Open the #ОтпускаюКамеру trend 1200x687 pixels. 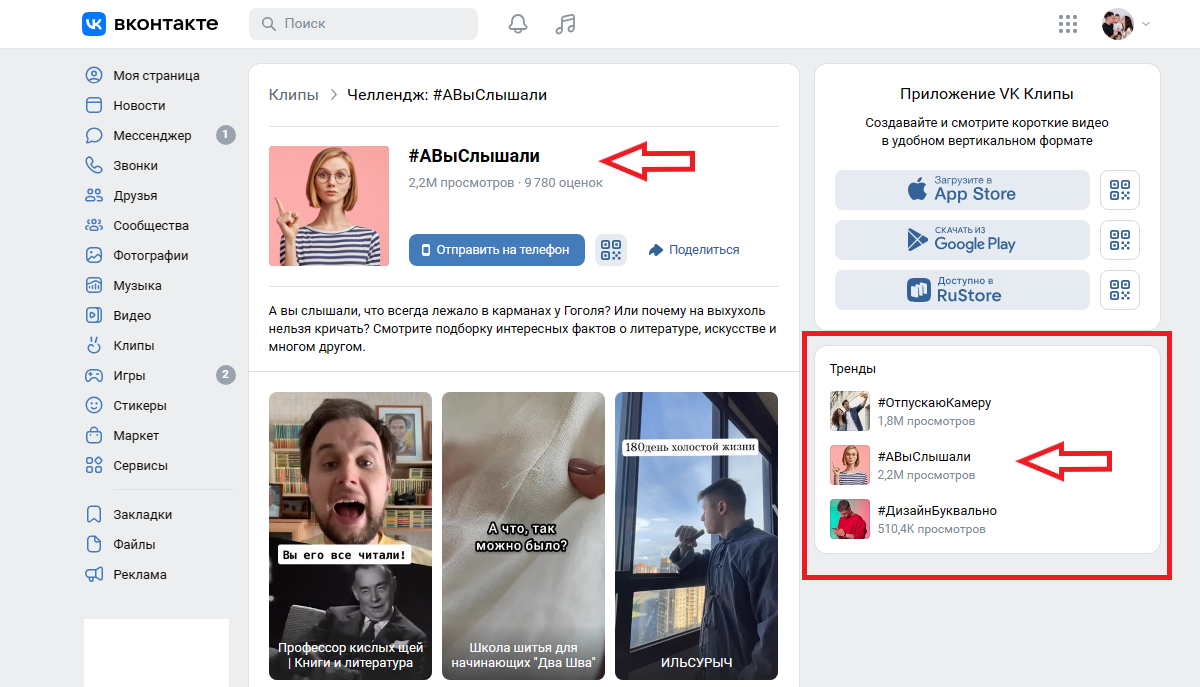coord(933,403)
